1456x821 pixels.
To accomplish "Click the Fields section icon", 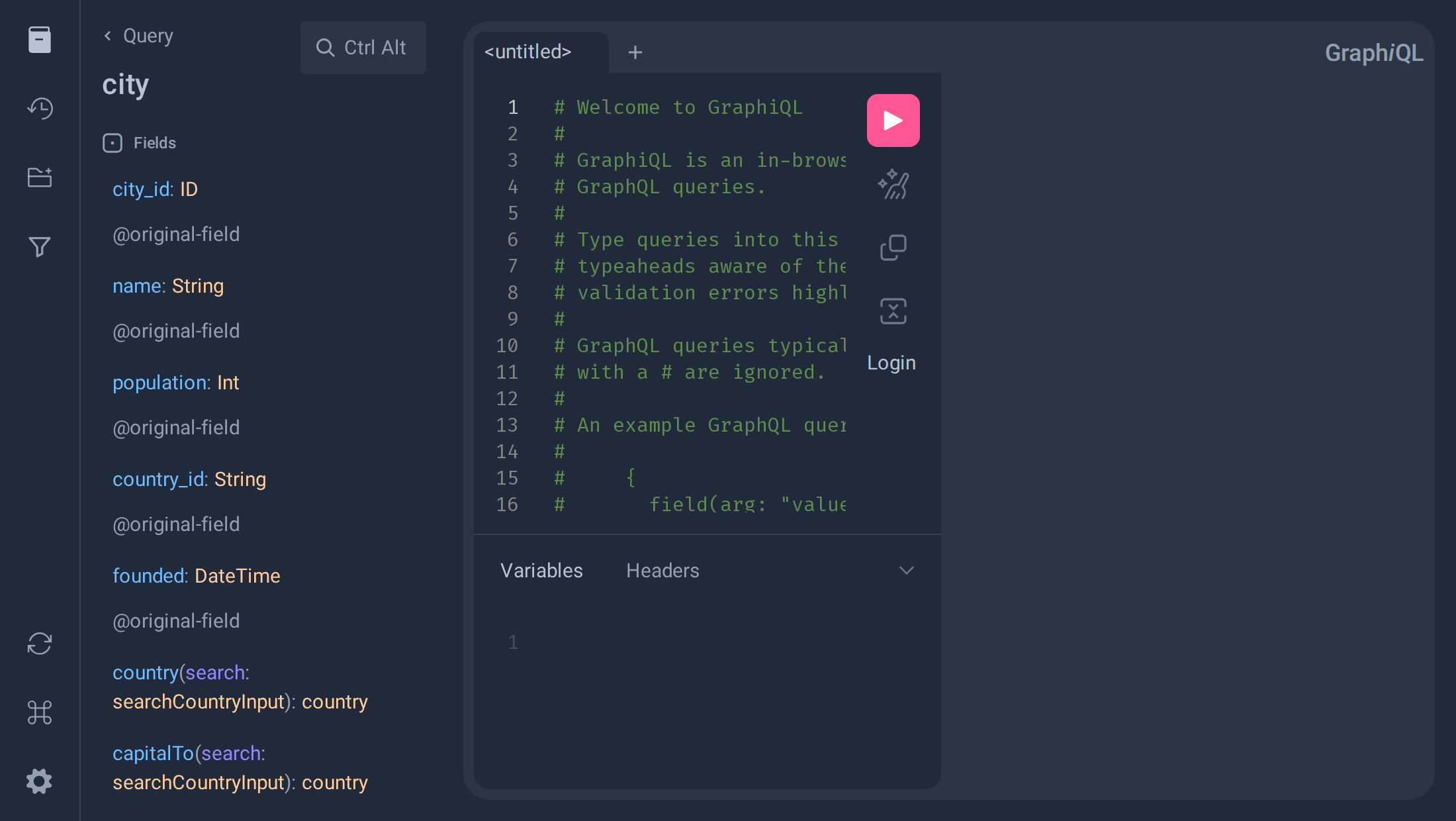I will coord(113,143).
